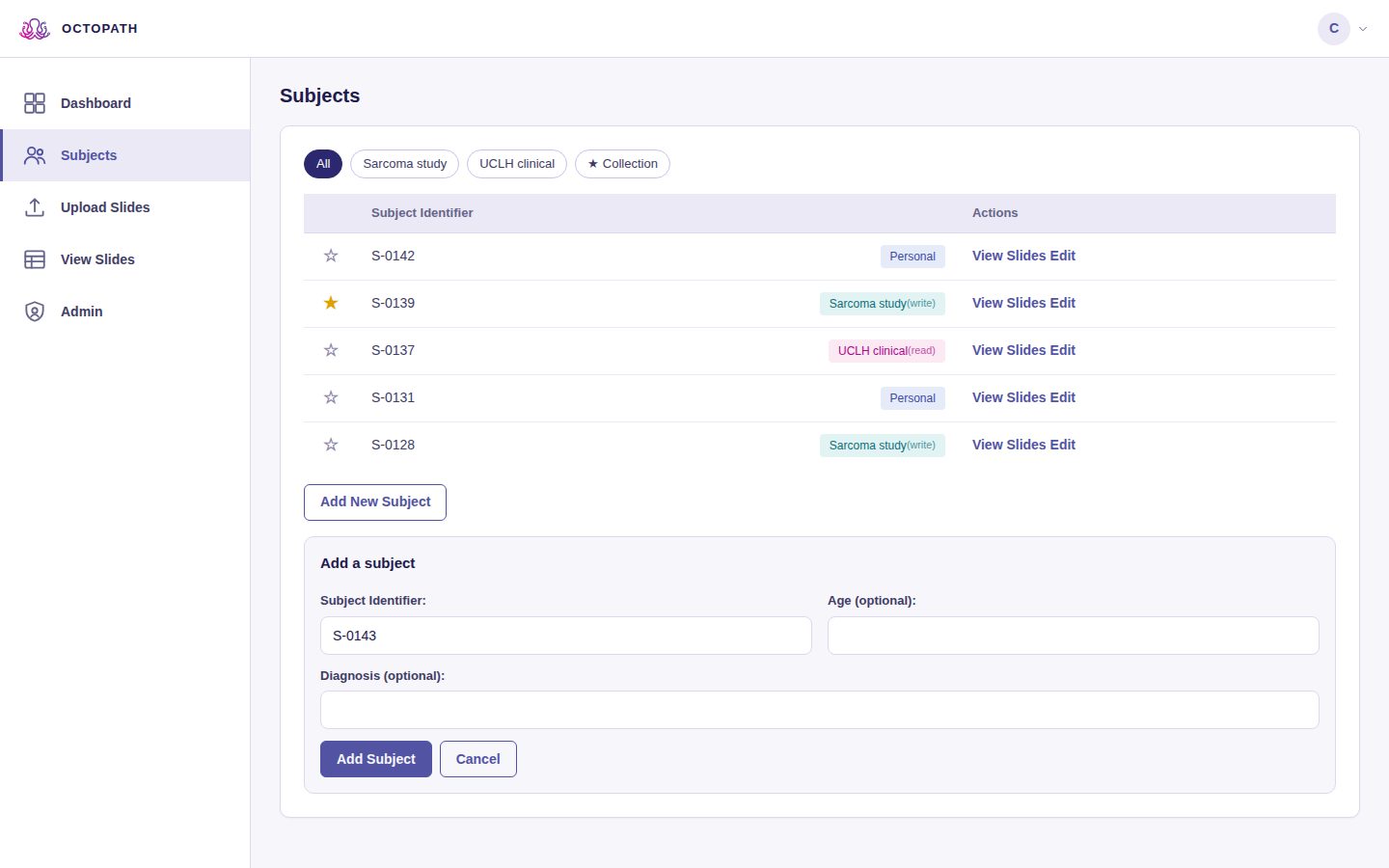Open the Admin section
The width and height of the screenshot is (1389, 868).
click(x=125, y=312)
